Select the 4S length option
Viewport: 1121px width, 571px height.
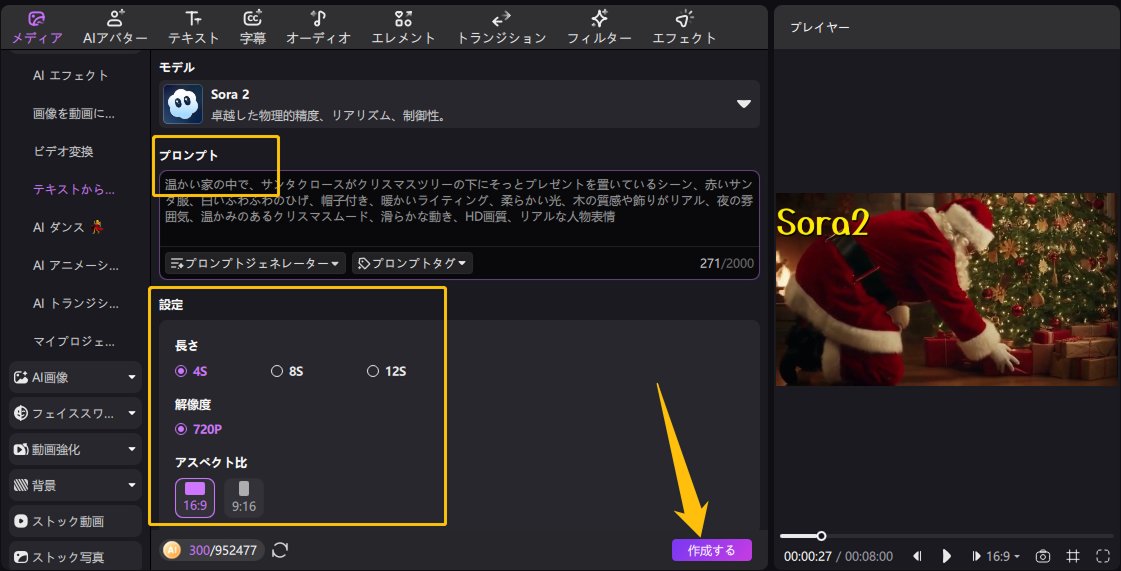pyautogui.click(x=191, y=372)
